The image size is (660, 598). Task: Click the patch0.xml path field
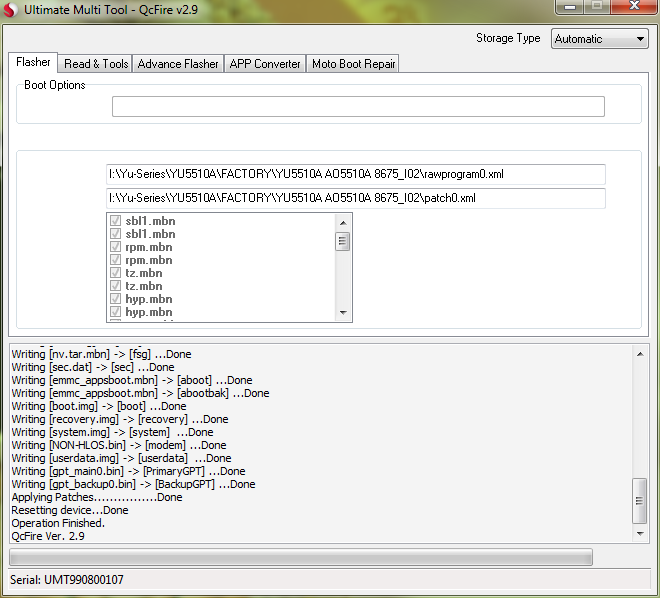tap(356, 198)
